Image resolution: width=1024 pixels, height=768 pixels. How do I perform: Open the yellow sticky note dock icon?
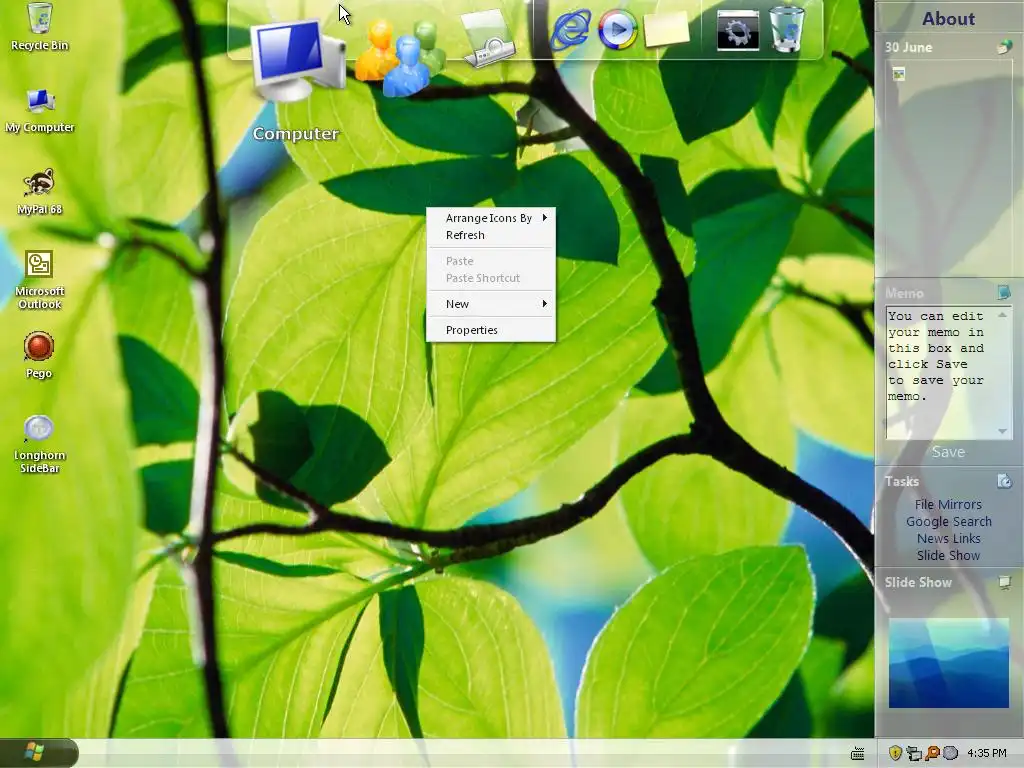coord(666,29)
